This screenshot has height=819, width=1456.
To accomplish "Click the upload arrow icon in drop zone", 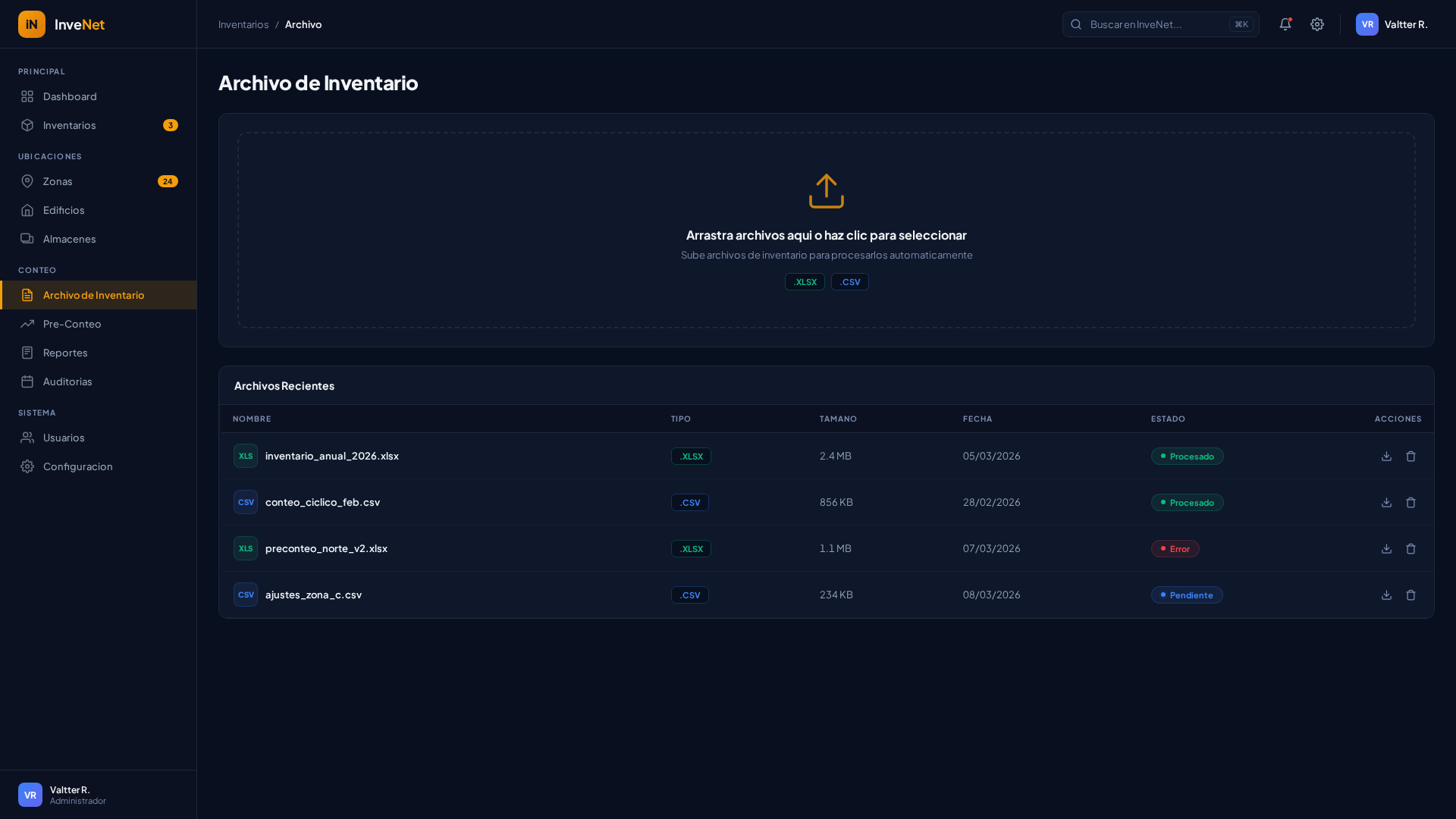I will [826, 191].
